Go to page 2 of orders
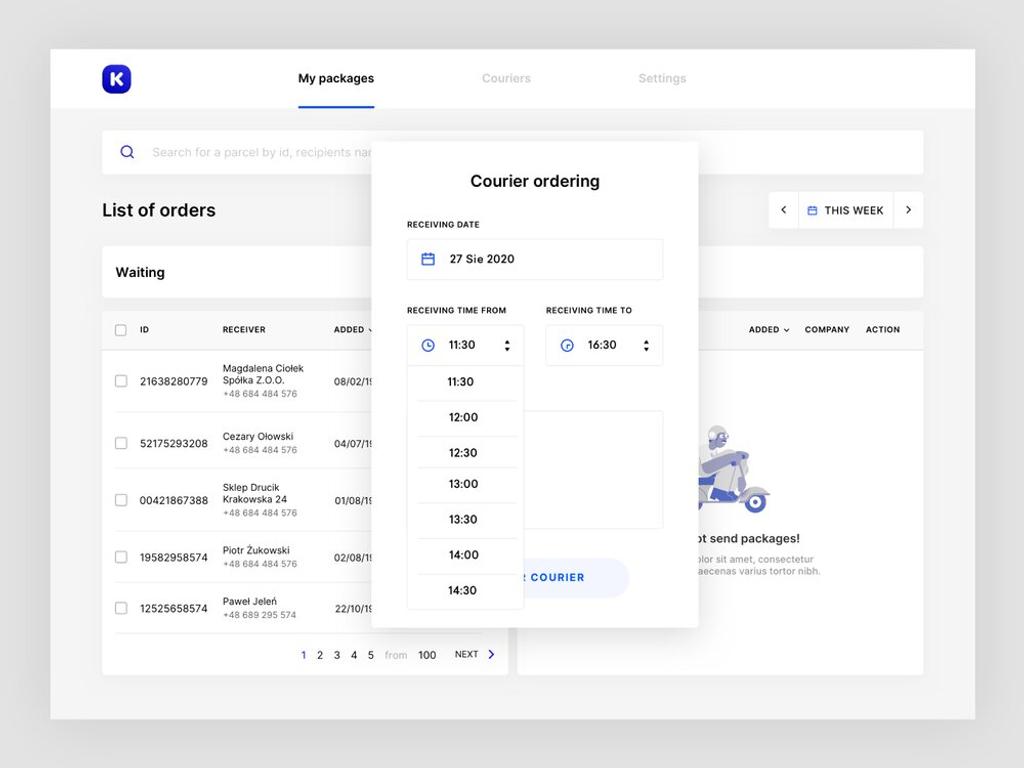The height and width of the screenshot is (768, 1024). pyautogui.click(x=320, y=655)
